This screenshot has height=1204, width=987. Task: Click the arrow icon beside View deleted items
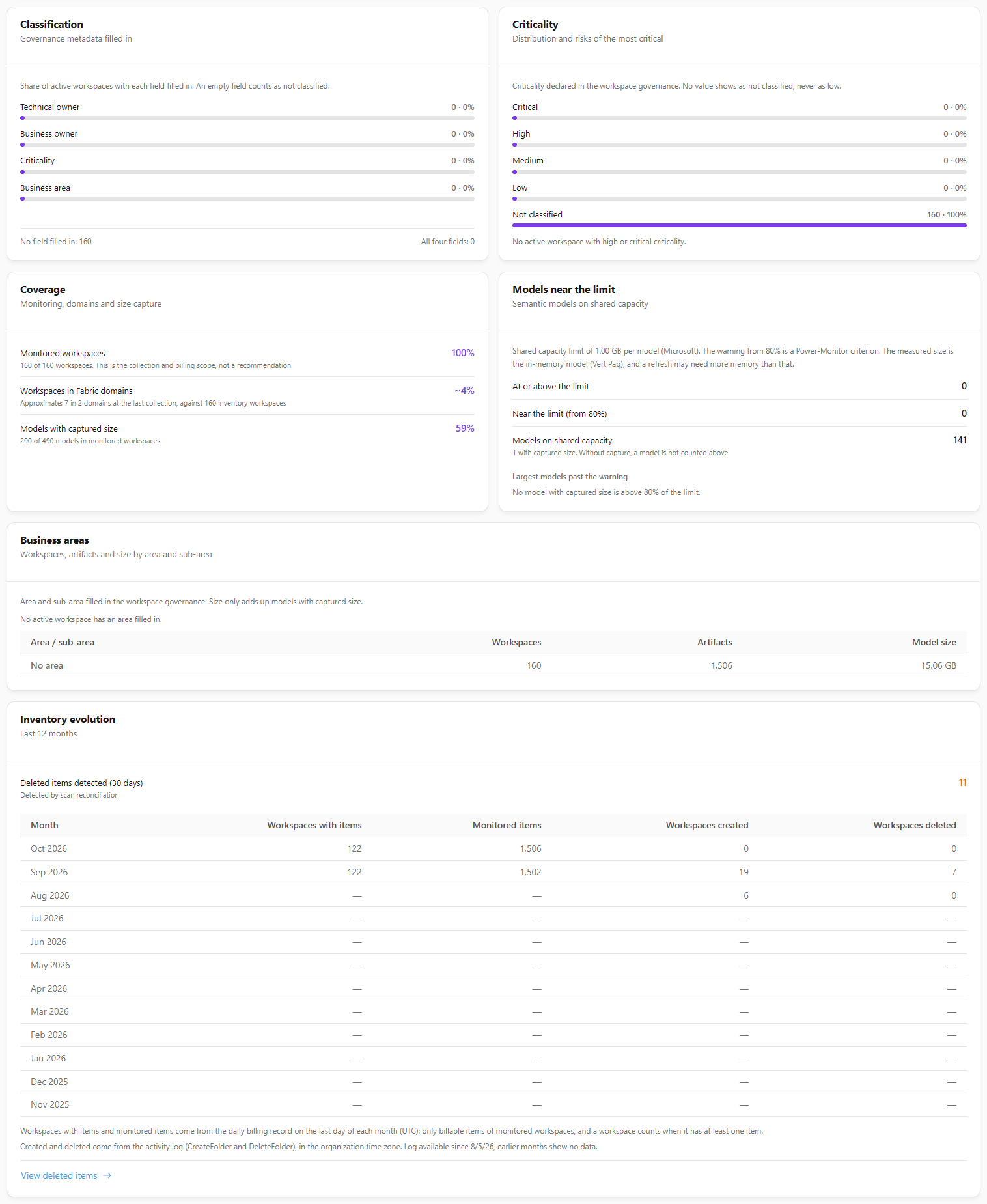click(x=107, y=1175)
